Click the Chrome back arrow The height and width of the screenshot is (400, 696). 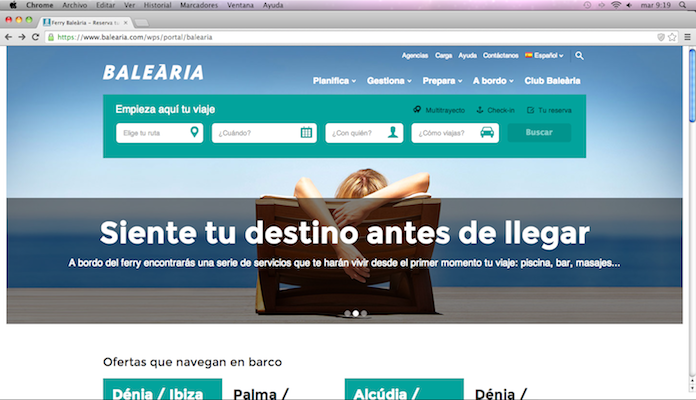[8, 37]
